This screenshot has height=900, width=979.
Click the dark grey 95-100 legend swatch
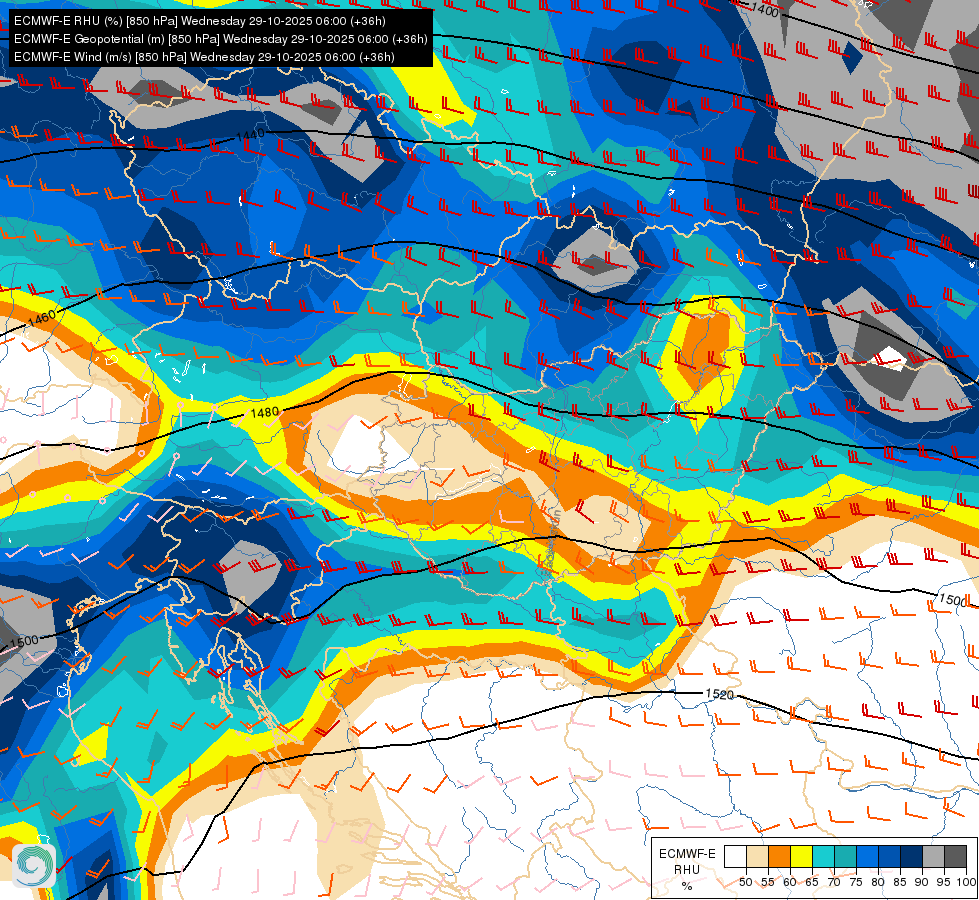pos(955,856)
